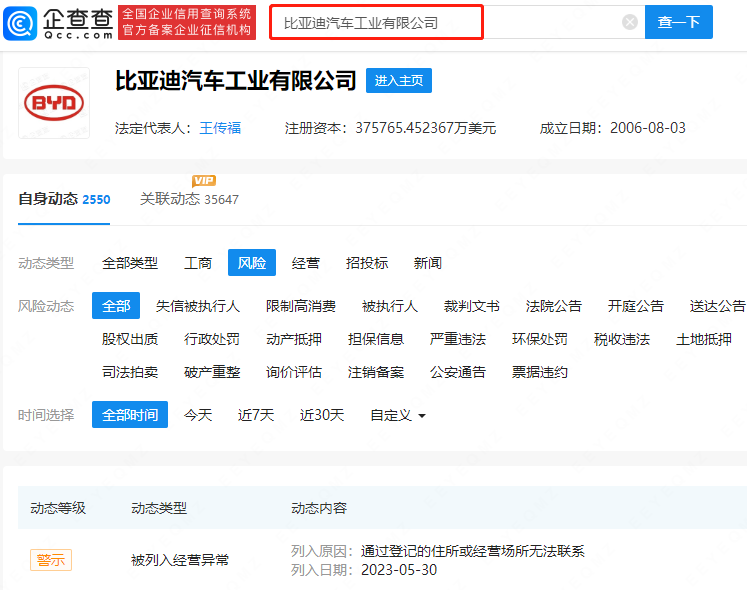This screenshot has width=747, height=590.
Task: Filter by 税收违法
Action: [621, 339]
